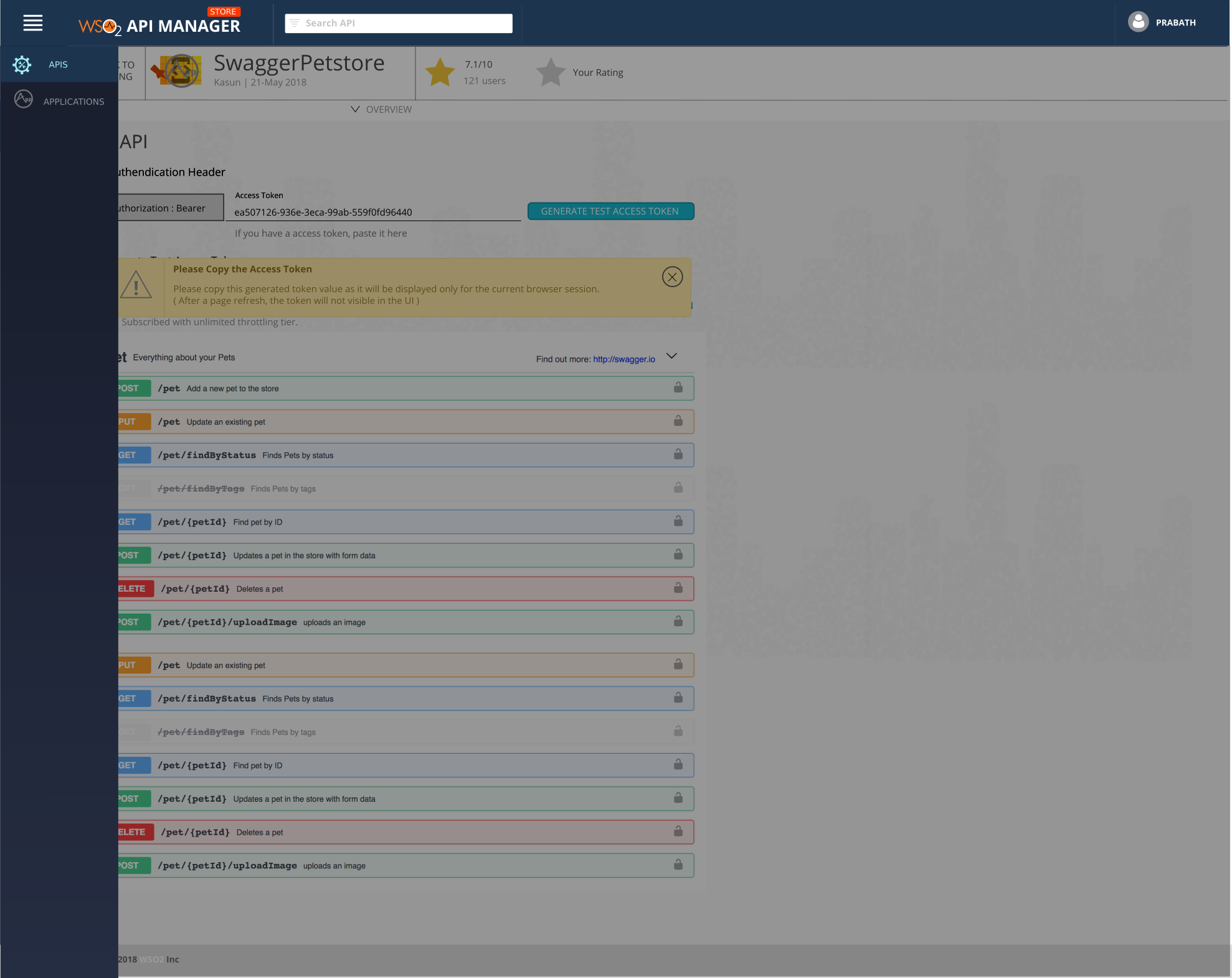Click the APIs gear icon in sidebar

22,65
